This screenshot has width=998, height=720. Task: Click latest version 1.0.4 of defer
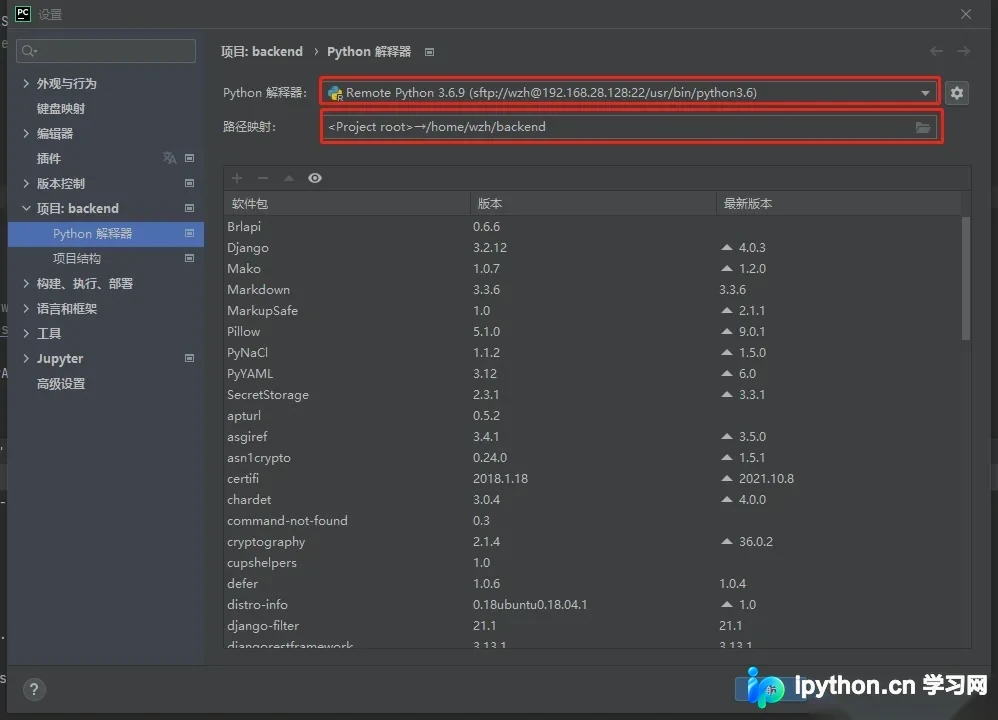point(733,584)
